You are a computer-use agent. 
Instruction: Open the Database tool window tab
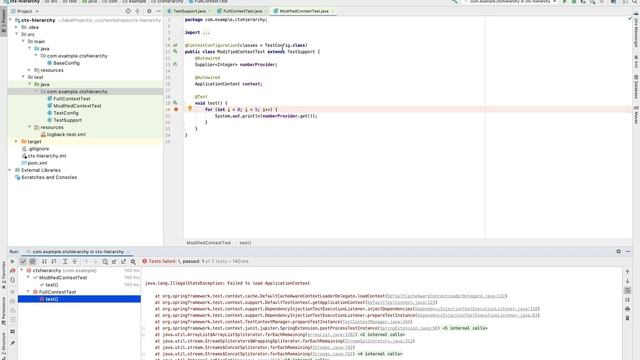[636, 87]
